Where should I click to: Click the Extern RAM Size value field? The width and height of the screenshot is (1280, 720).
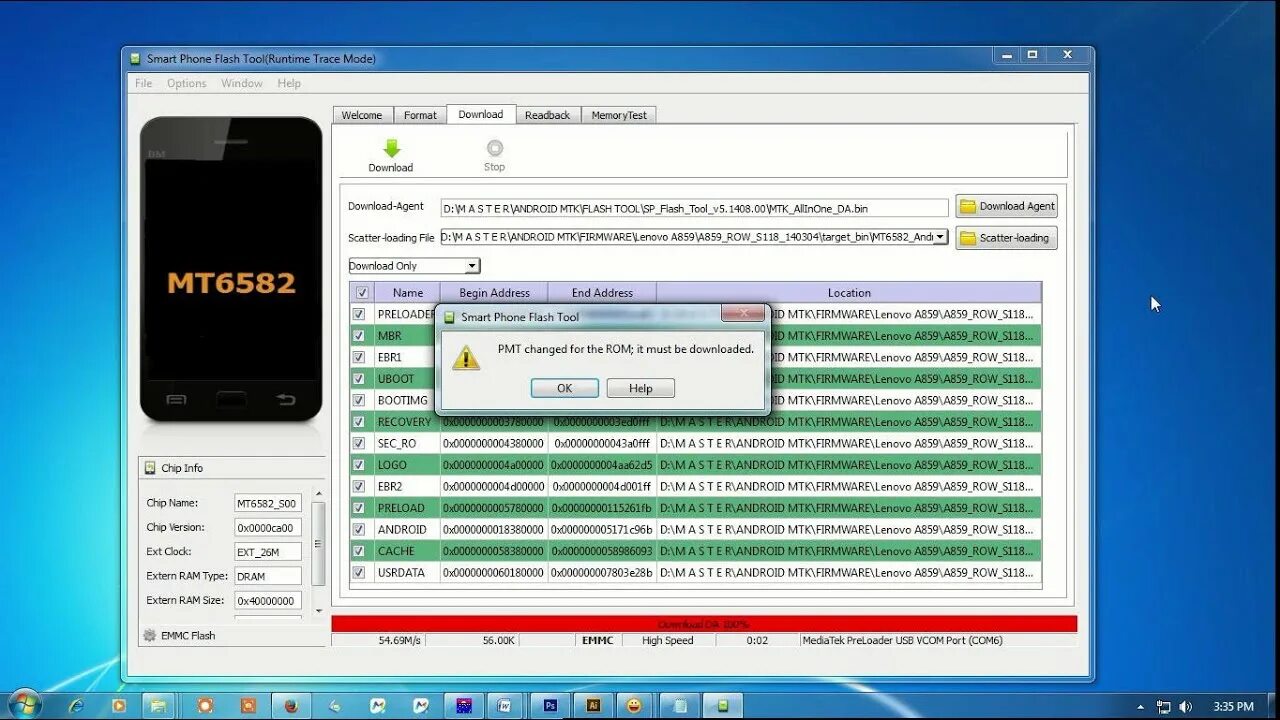point(268,601)
